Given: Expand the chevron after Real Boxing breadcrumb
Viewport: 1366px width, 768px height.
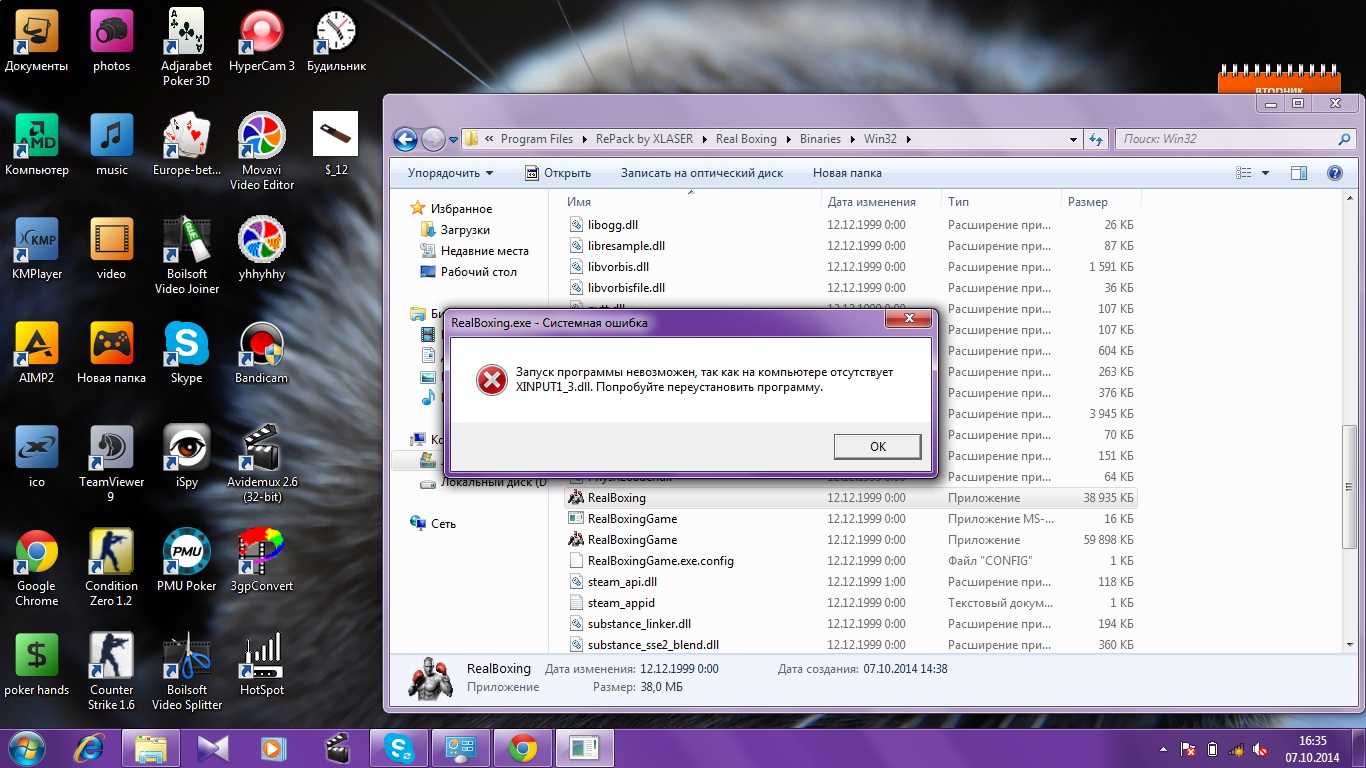Looking at the screenshot, I should [788, 139].
